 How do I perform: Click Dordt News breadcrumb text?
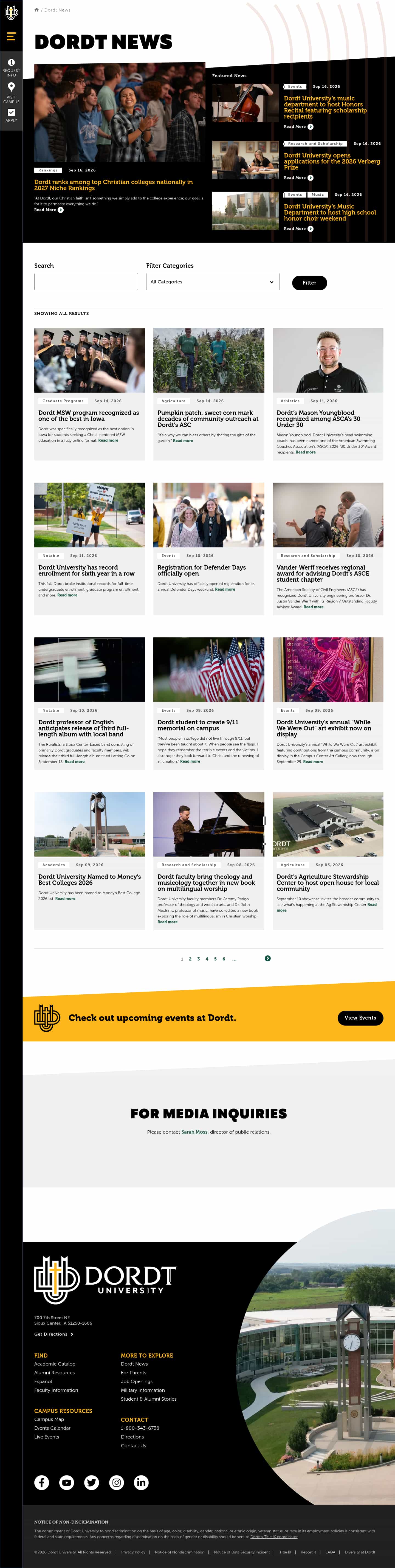[57, 10]
